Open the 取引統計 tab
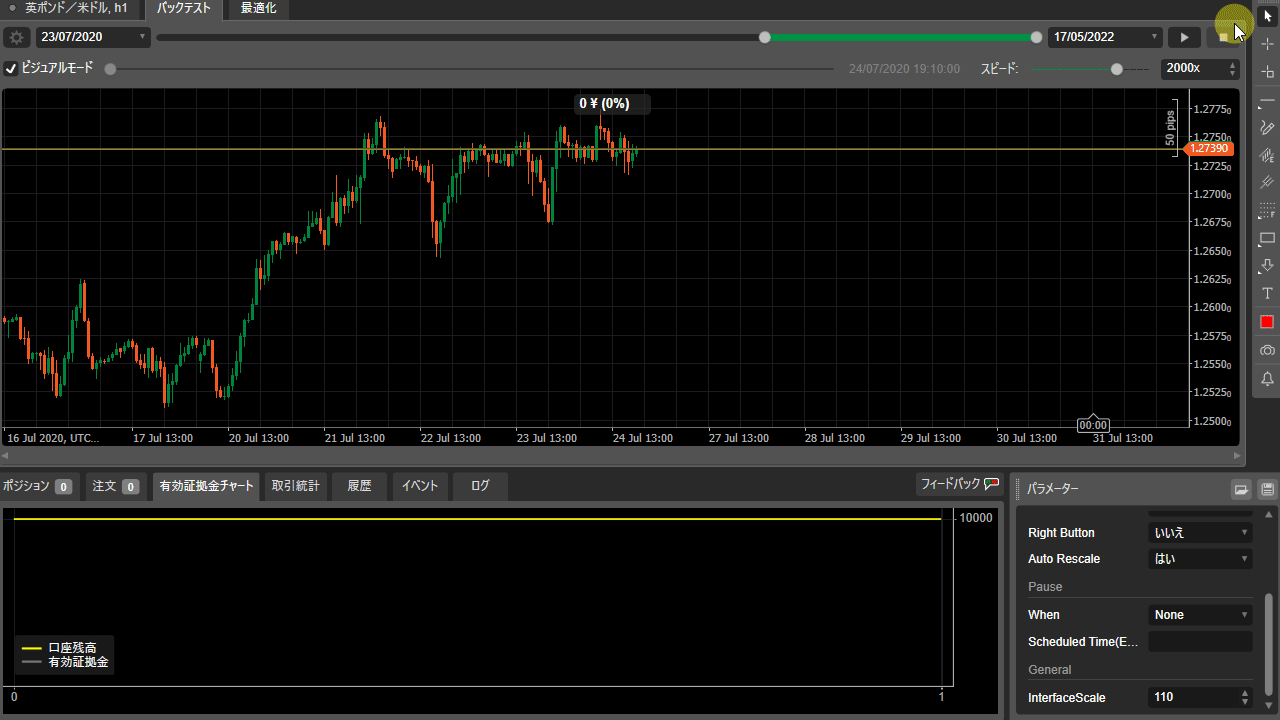This screenshot has width=1280, height=720. (296, 486)
